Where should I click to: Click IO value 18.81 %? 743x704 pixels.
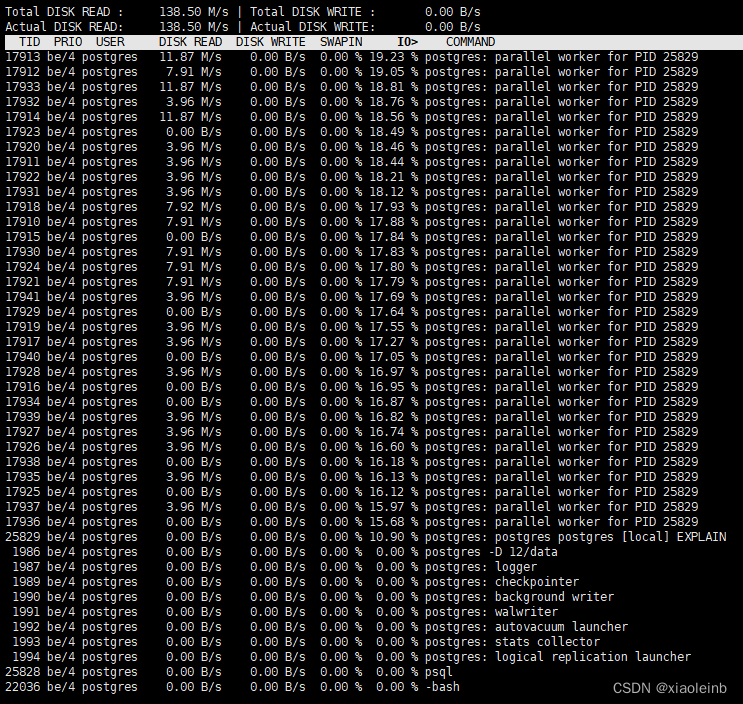coord(394,87)
